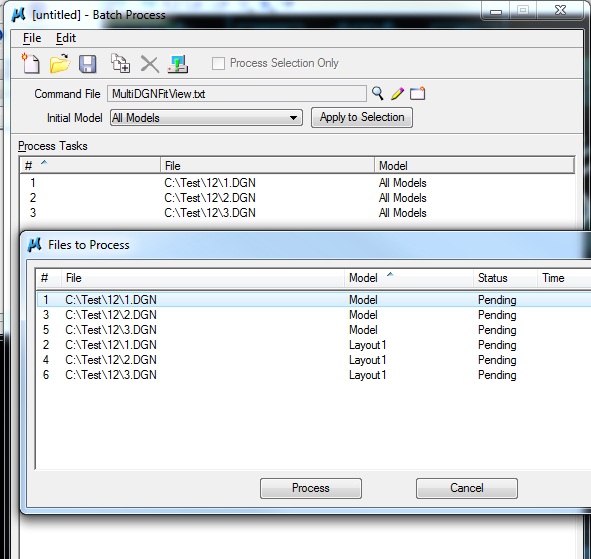Edit command file using pencil icon
This screenshot has height=559, width=591.
point(398,93)
